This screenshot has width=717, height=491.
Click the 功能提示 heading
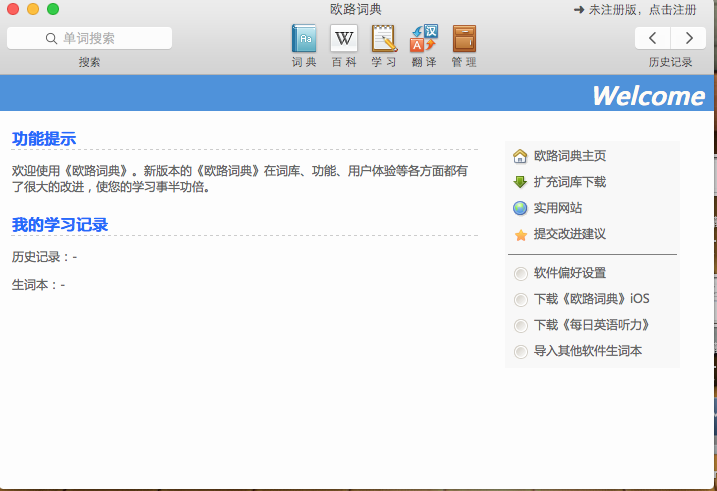(44, 139)
